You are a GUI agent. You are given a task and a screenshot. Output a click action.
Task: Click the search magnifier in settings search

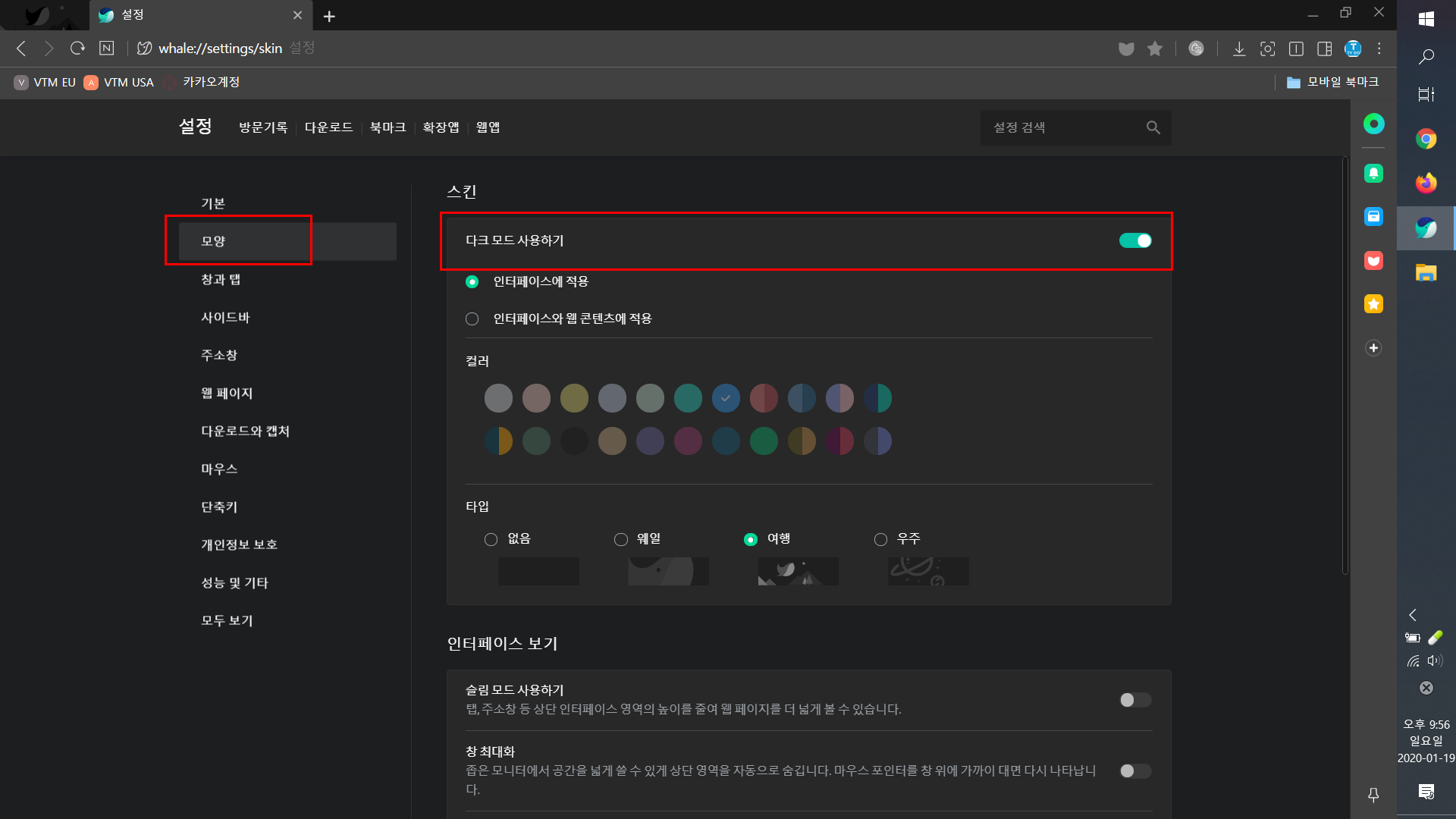point(1153,127)
